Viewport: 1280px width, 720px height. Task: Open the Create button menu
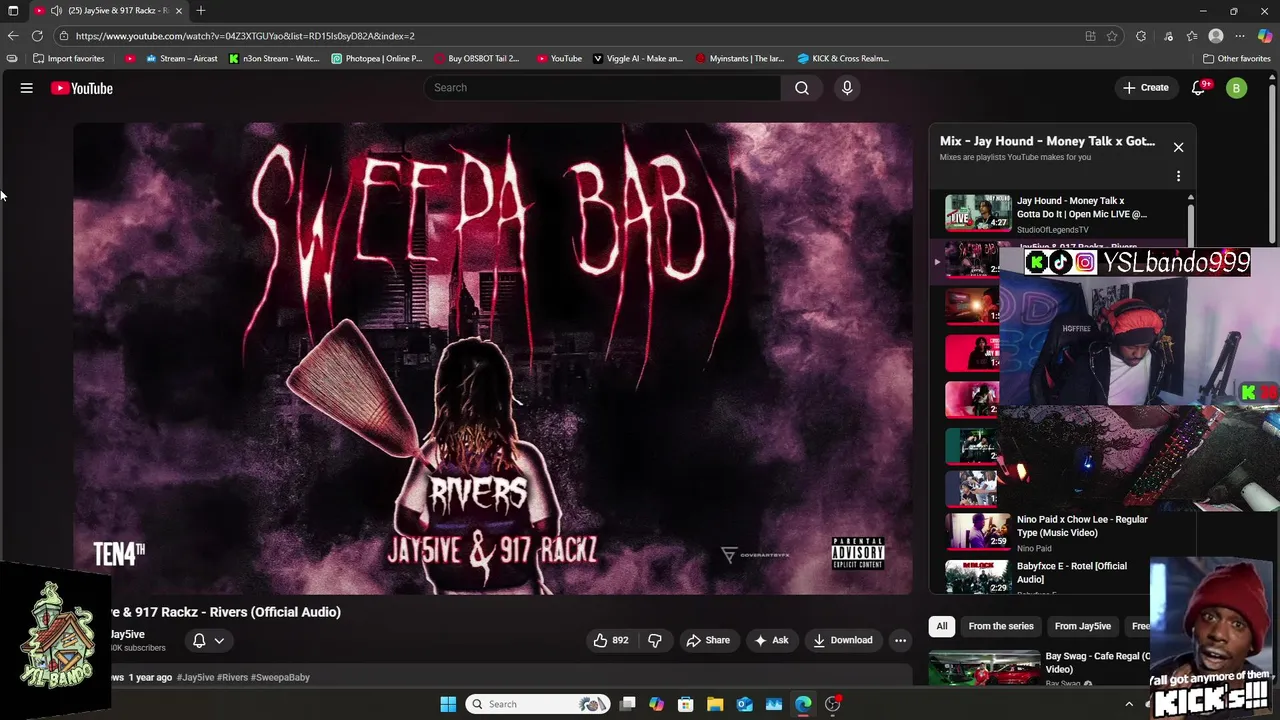(x=1145, y=88)
